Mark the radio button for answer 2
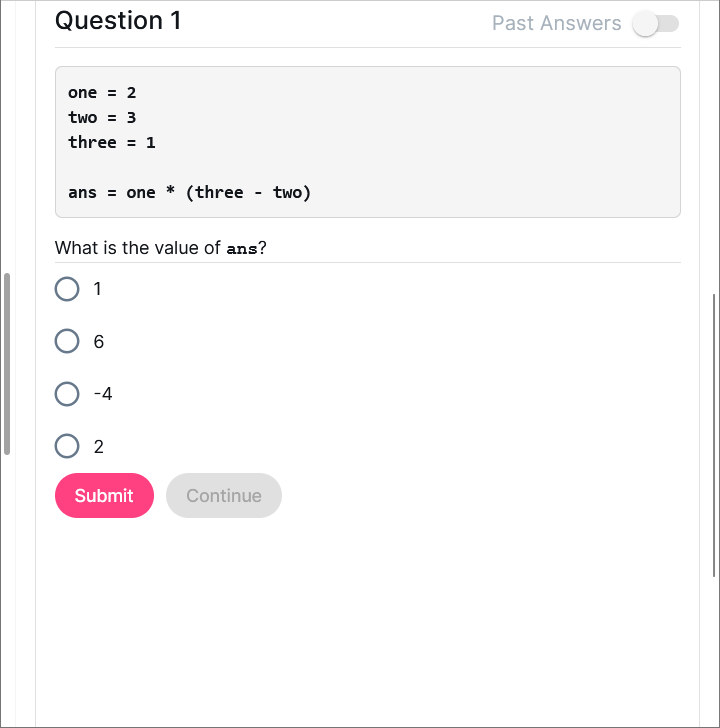The width and height of the screenshot is (720, 728). (x=67, y=446)
